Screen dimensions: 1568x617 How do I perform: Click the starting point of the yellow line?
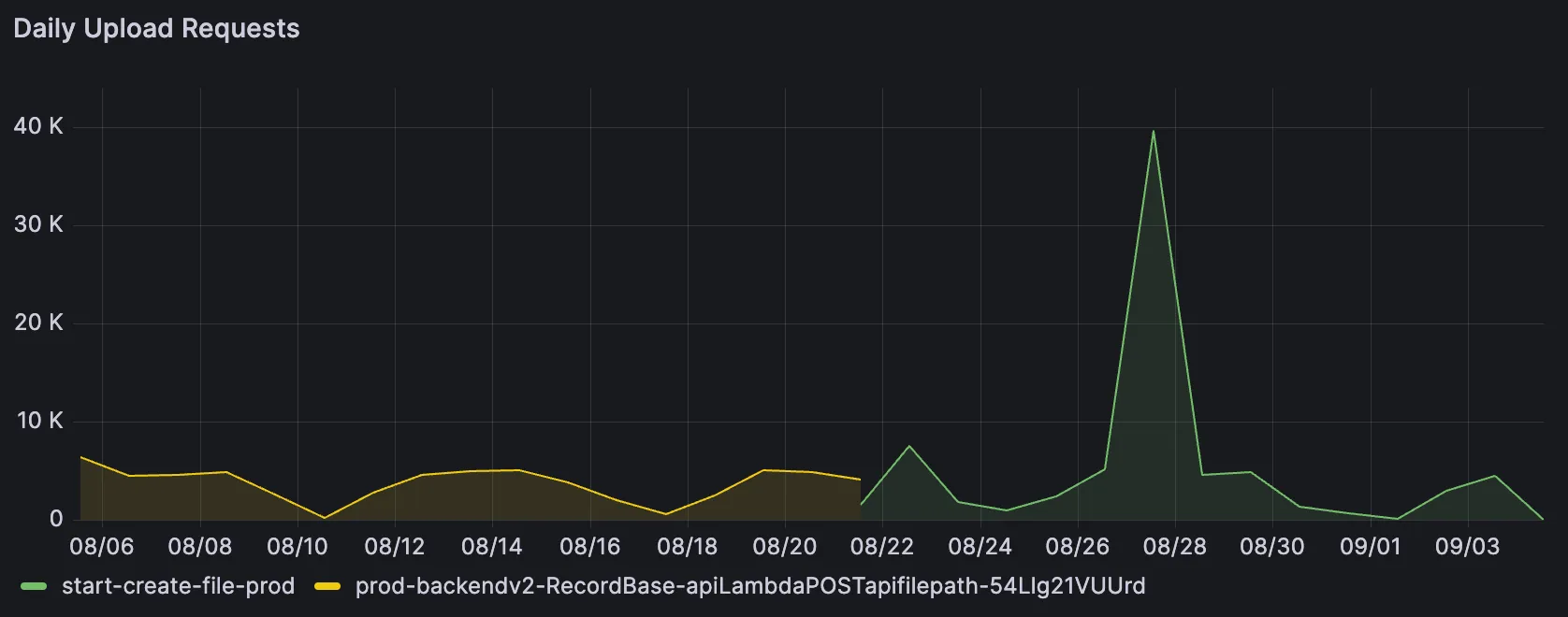pos(81,457)
